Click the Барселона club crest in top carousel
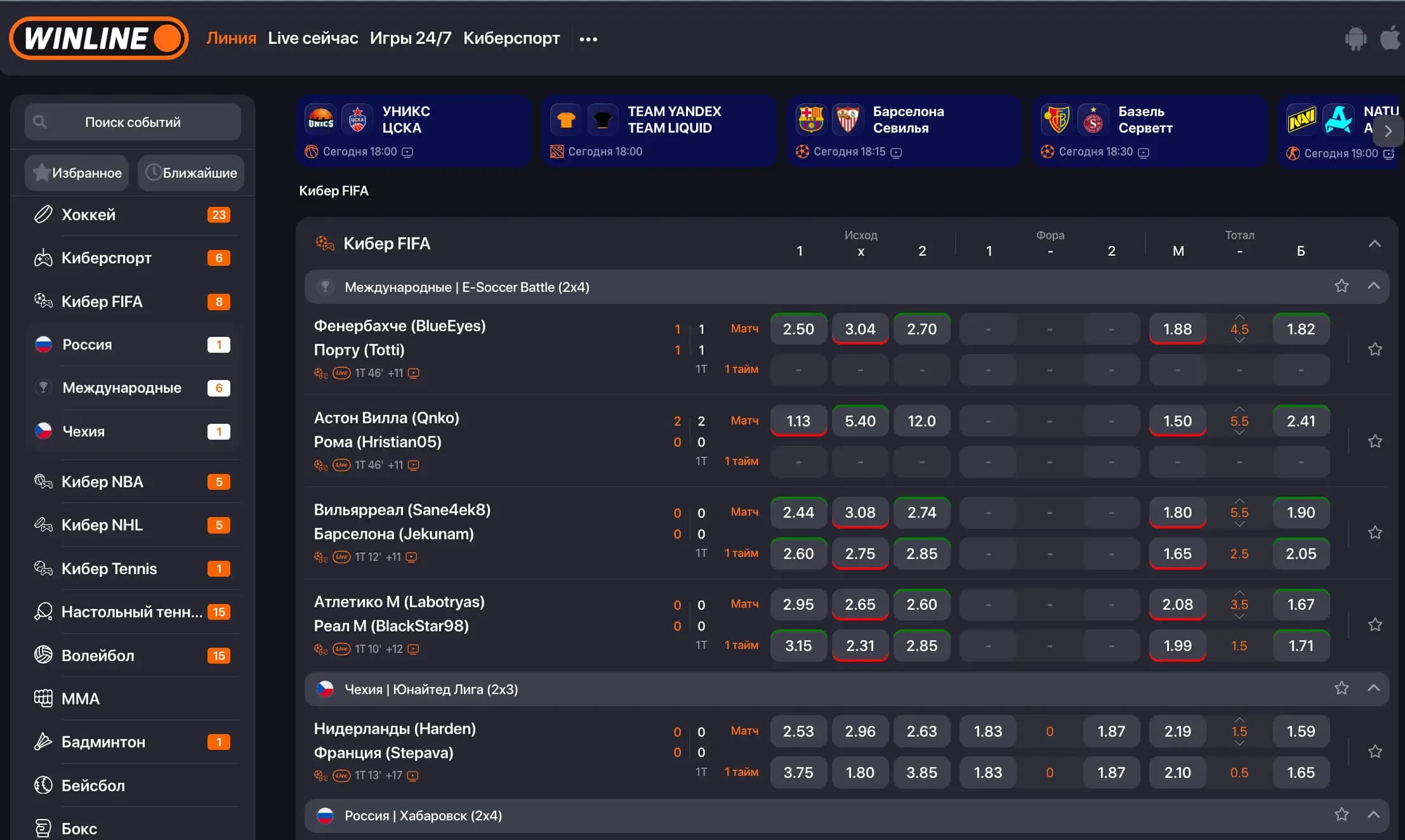 (x=811, y=119)
